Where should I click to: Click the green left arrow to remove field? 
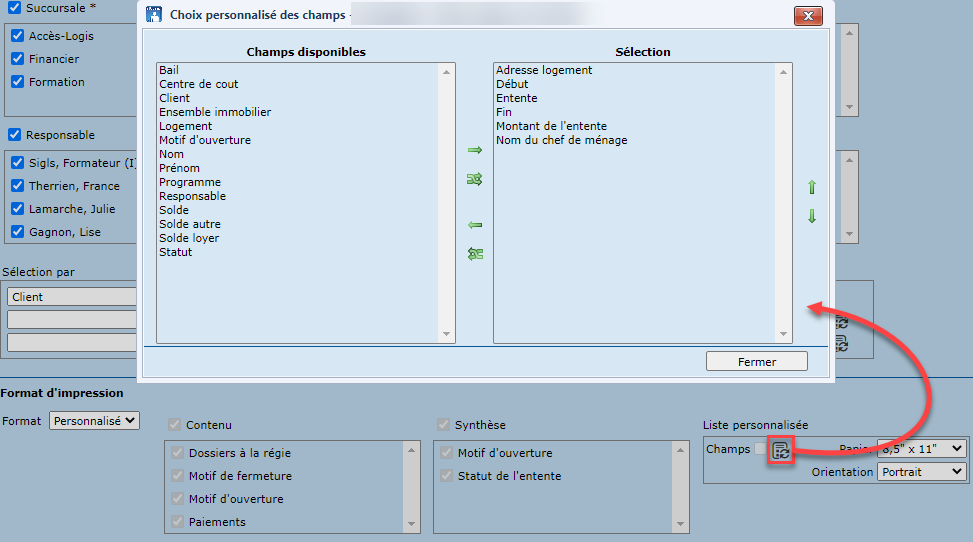pos(475,225)
